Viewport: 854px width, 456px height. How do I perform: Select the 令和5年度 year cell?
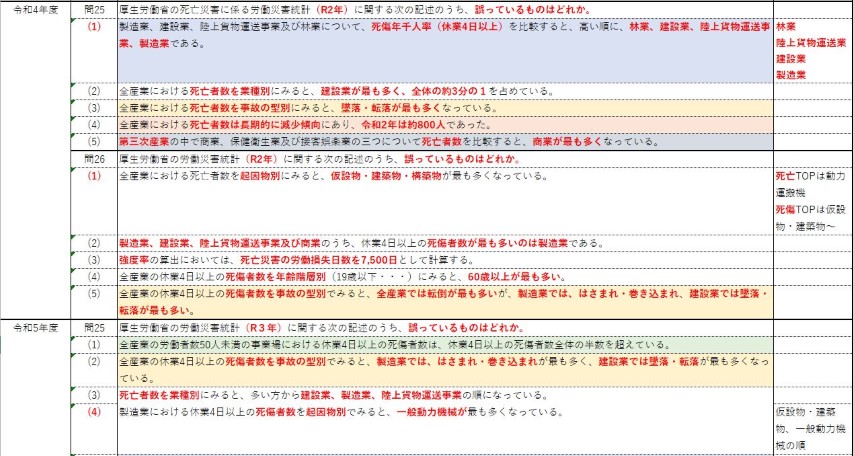(x=36, y=327)
